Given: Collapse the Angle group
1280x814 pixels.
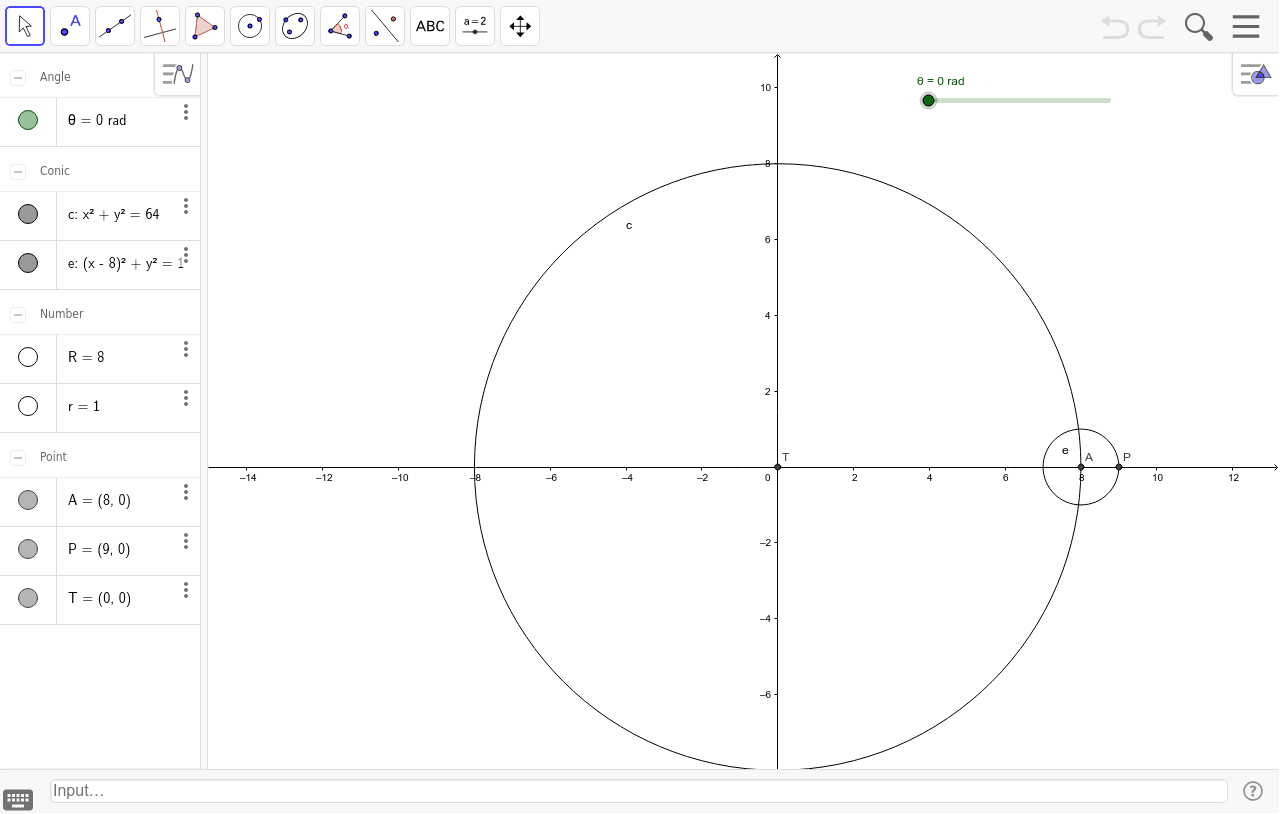Looking at the screenshot, I should 18,77.
